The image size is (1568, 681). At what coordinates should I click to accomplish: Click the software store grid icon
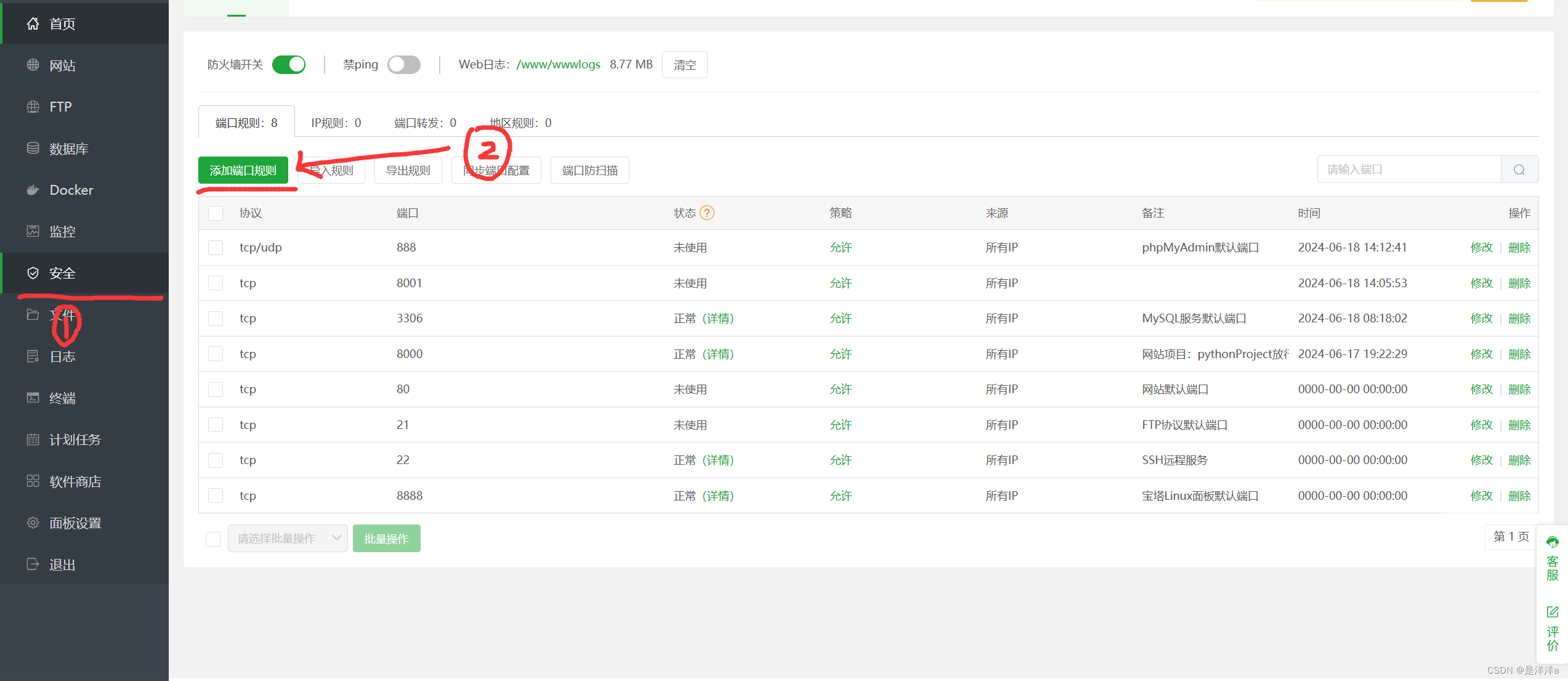click(x=33, y=481)
